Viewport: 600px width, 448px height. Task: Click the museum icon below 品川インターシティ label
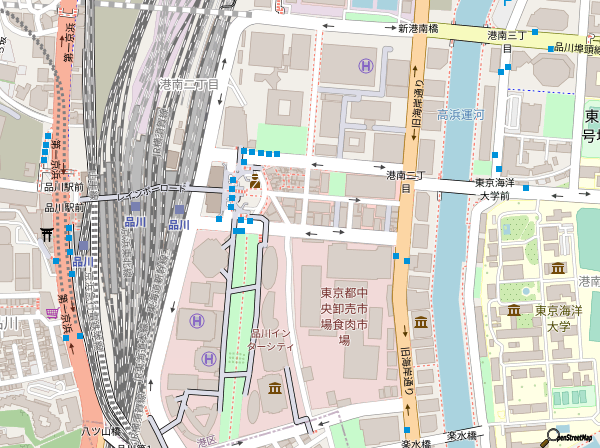pos(274,388)
